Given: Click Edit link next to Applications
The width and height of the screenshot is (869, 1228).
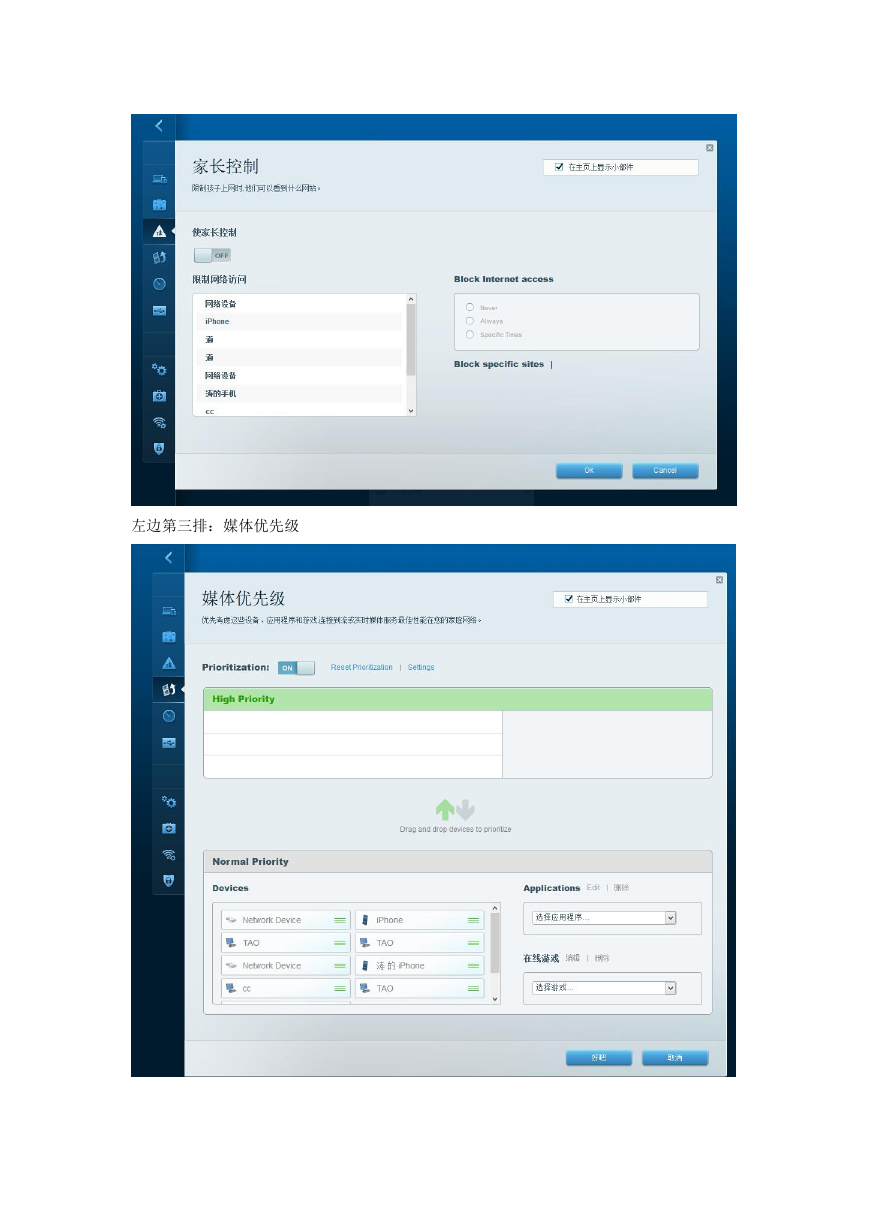Looking at the screenshot, I should 593,887.
